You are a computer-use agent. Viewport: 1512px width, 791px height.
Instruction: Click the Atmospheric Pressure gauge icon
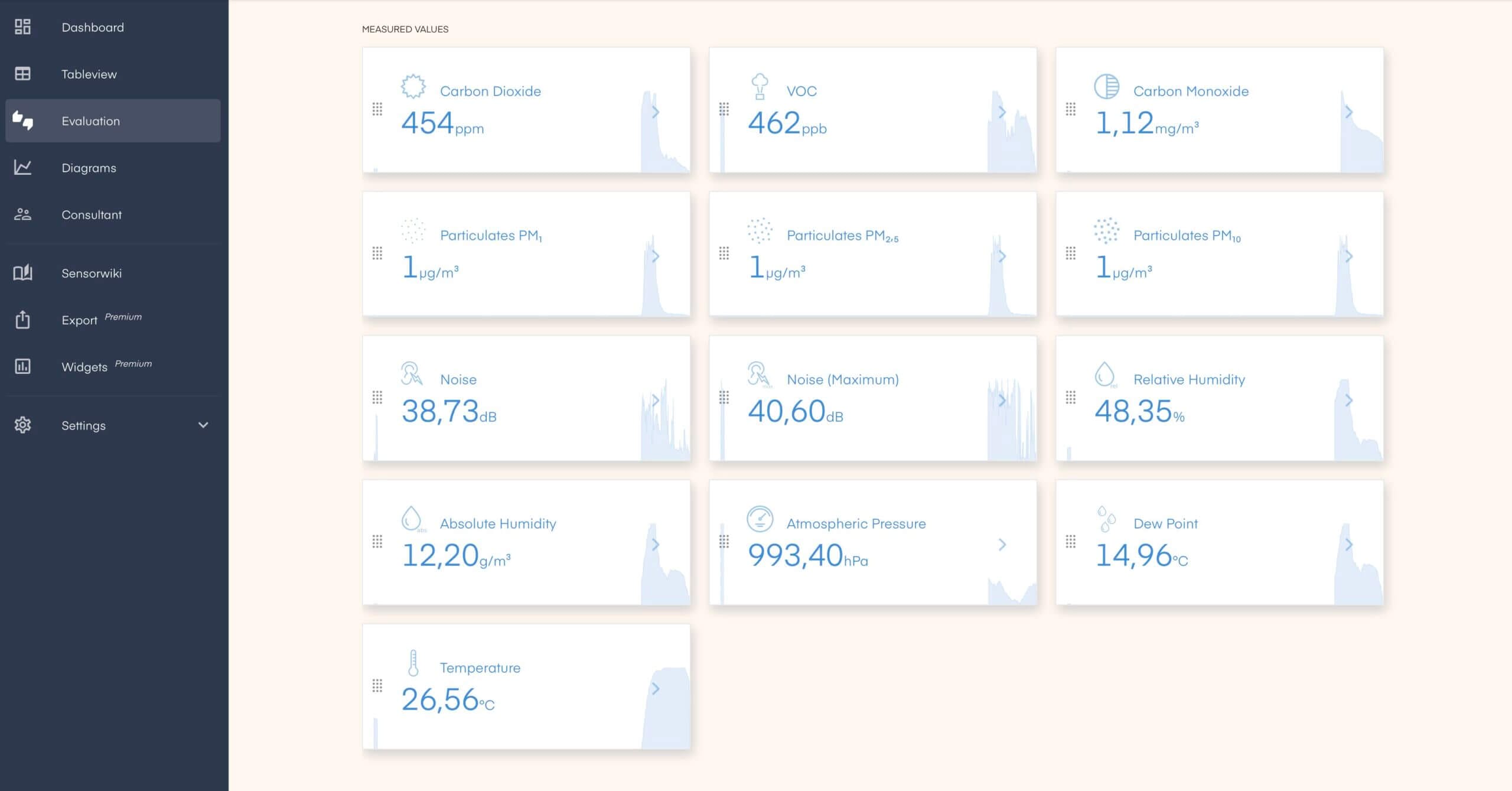coord(760,519)
